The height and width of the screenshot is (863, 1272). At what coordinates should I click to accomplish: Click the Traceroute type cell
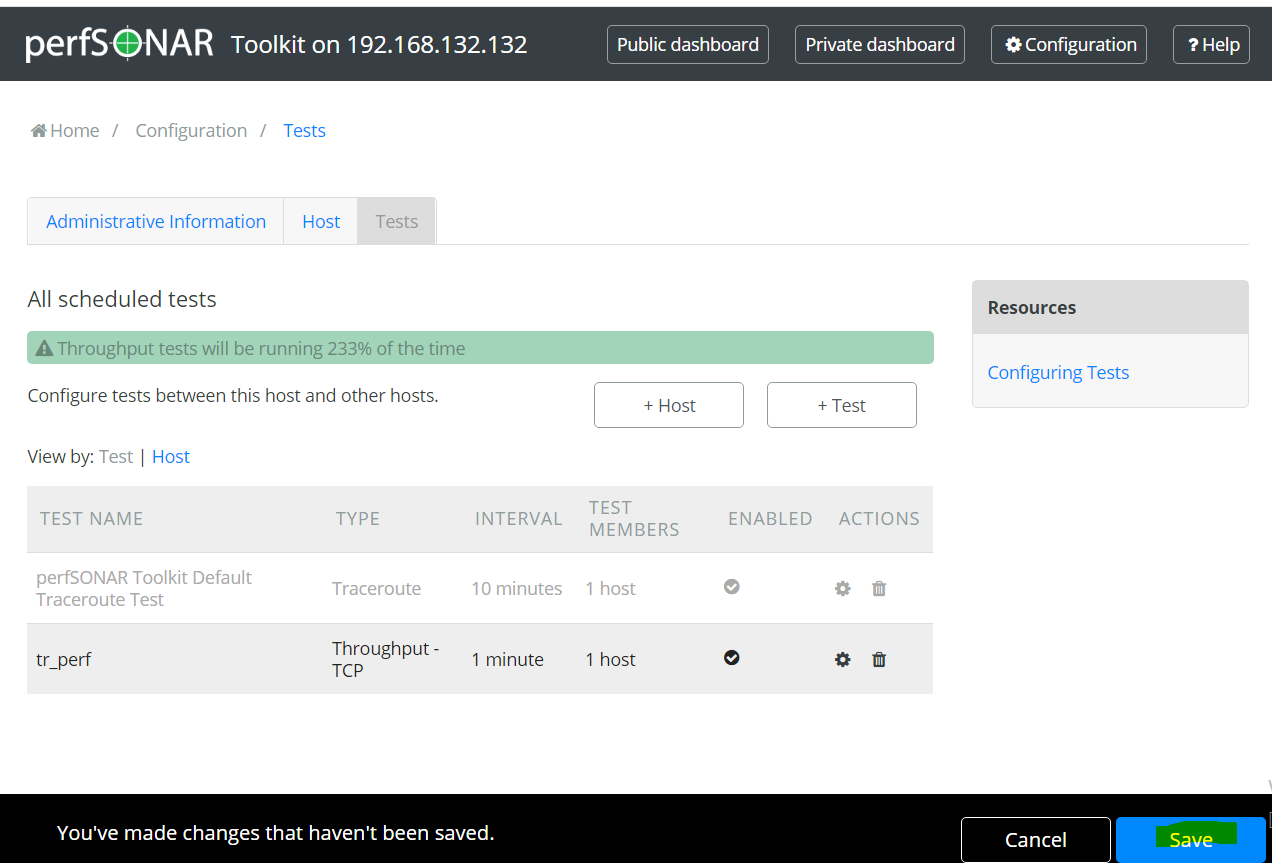(377, 588)
